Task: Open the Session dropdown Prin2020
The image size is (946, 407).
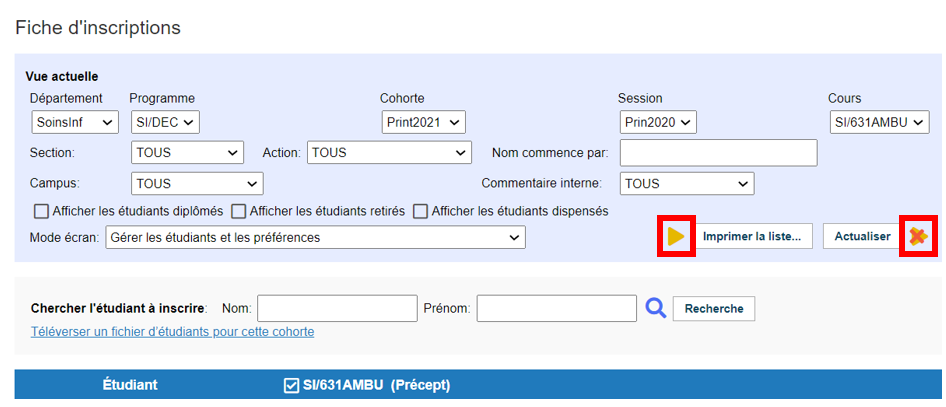Action: (658, 122)
